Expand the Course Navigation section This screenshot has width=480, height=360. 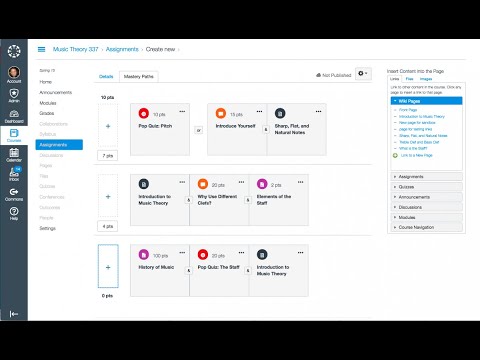[426, 227]
